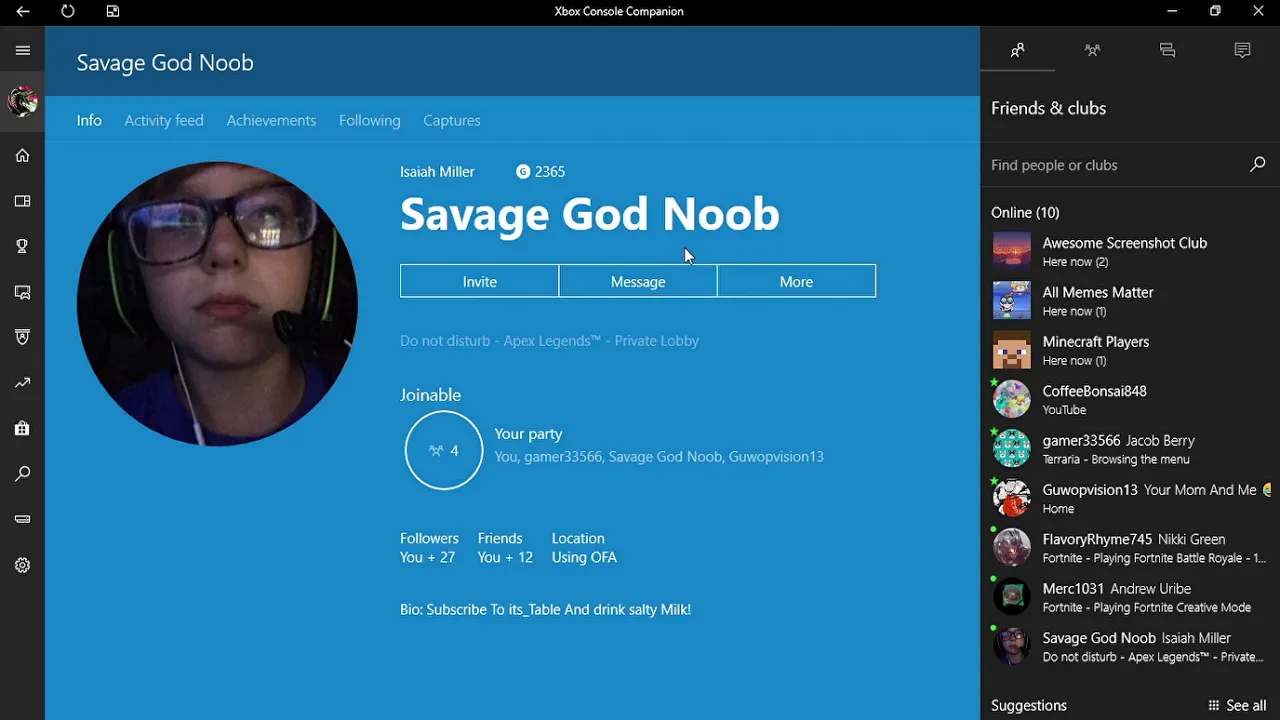This screenshot has width=1280, height=720.
Task: Open the Achievements profile tab
Action: (x=271, y=120)
